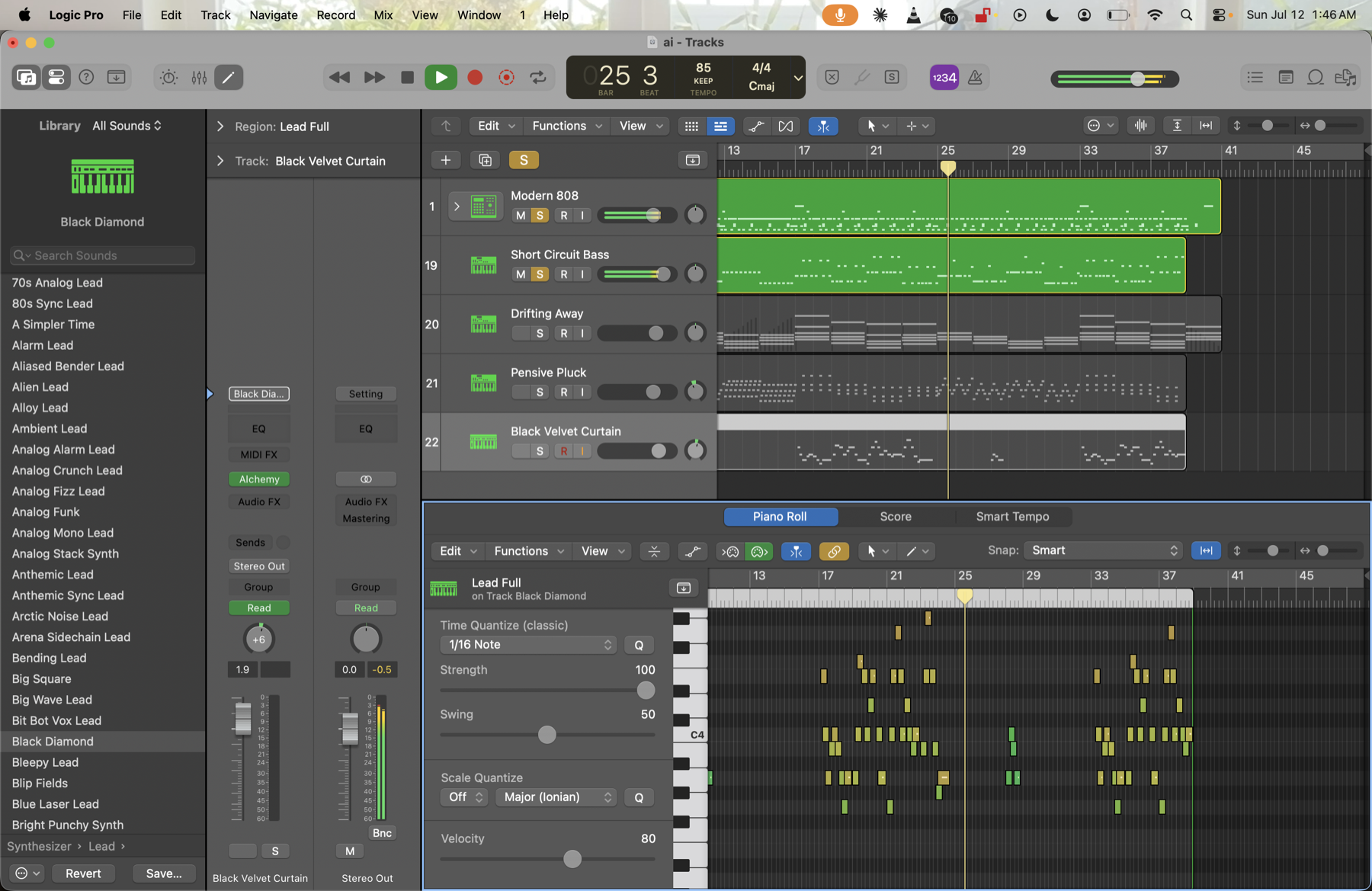Open the media Browsers button
Viewport: 1372px width, 891px height.
pos(1346,77)
